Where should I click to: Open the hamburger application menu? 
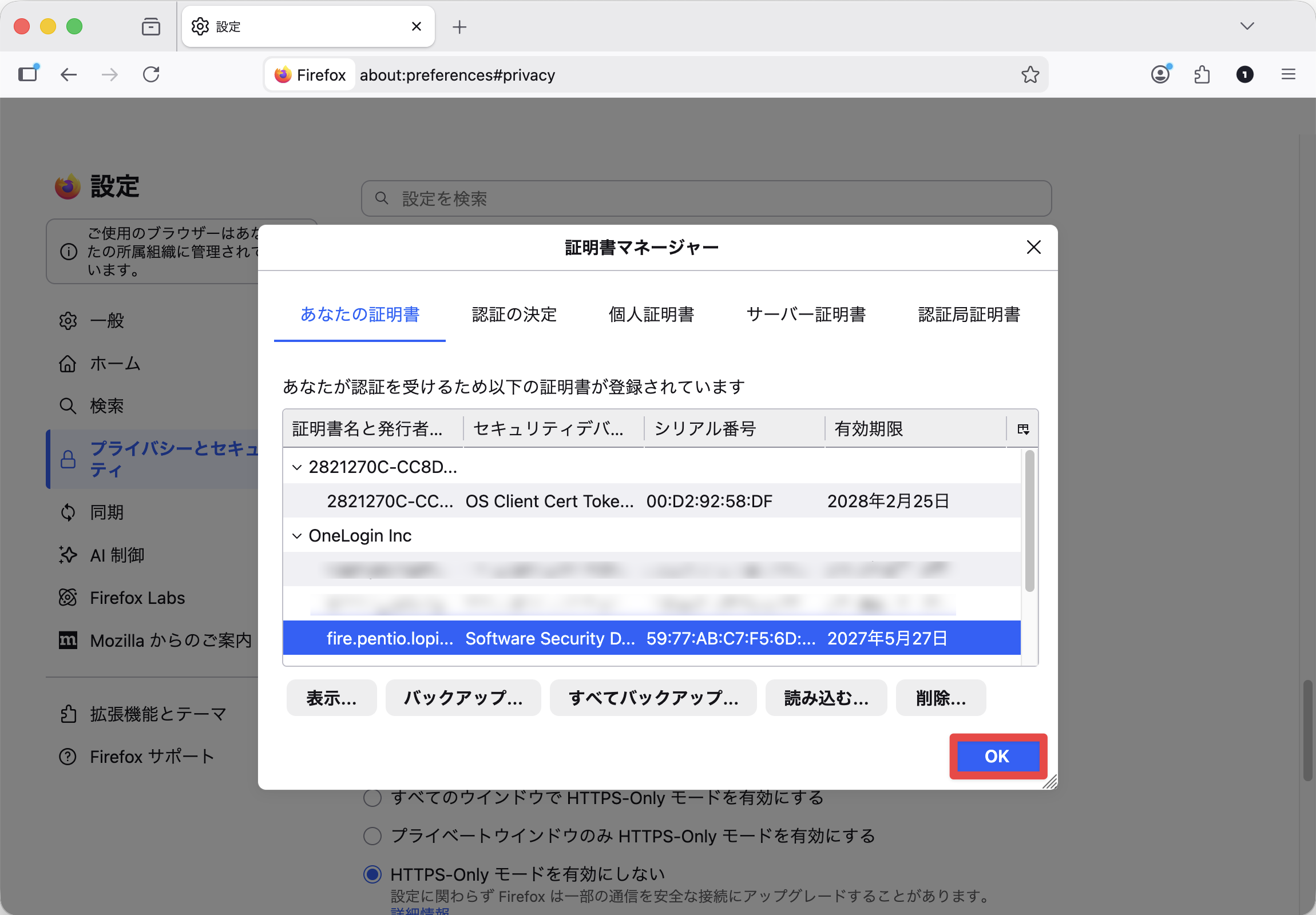(1289, 74)
